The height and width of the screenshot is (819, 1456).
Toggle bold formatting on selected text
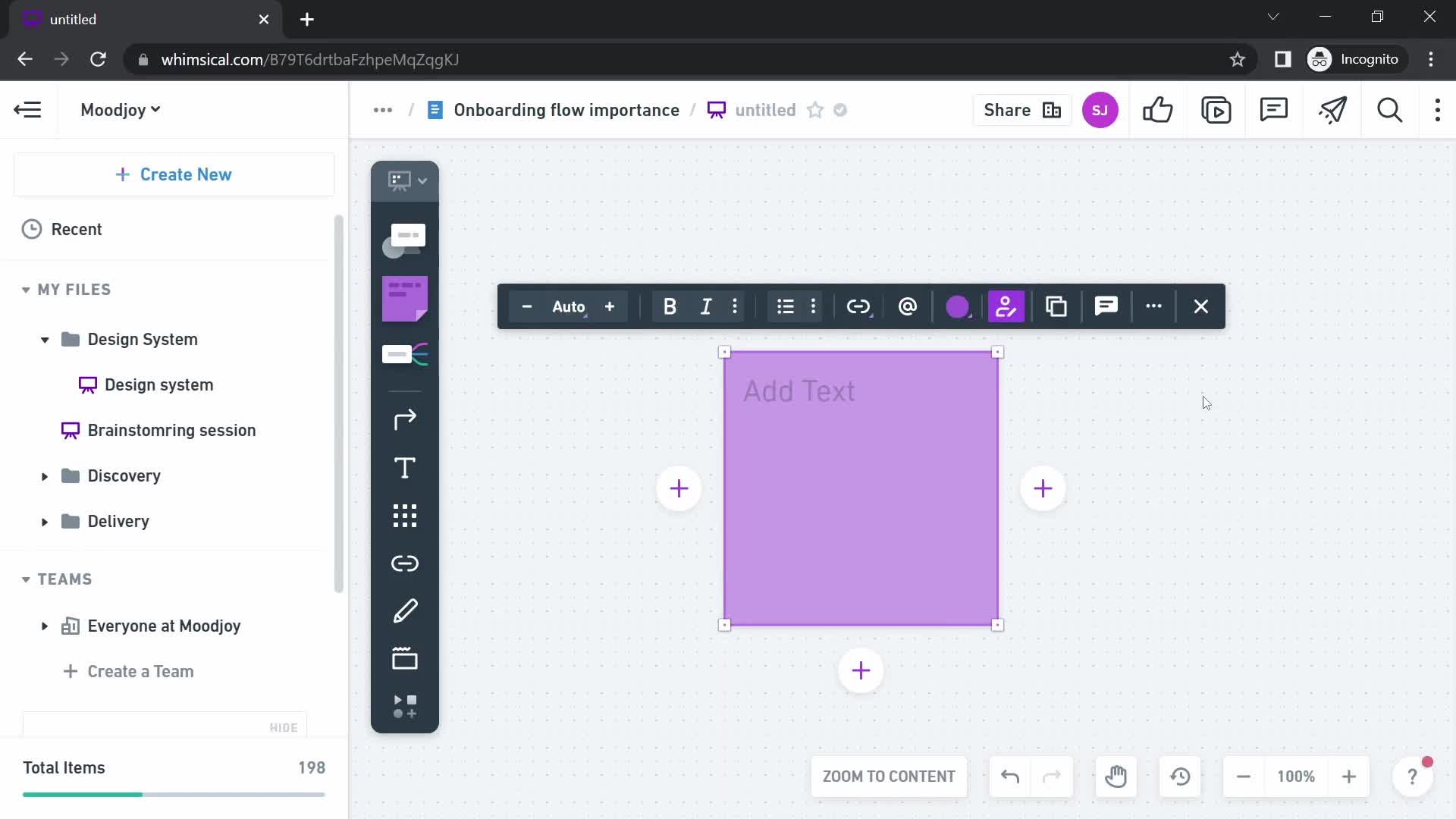[668, 306]
